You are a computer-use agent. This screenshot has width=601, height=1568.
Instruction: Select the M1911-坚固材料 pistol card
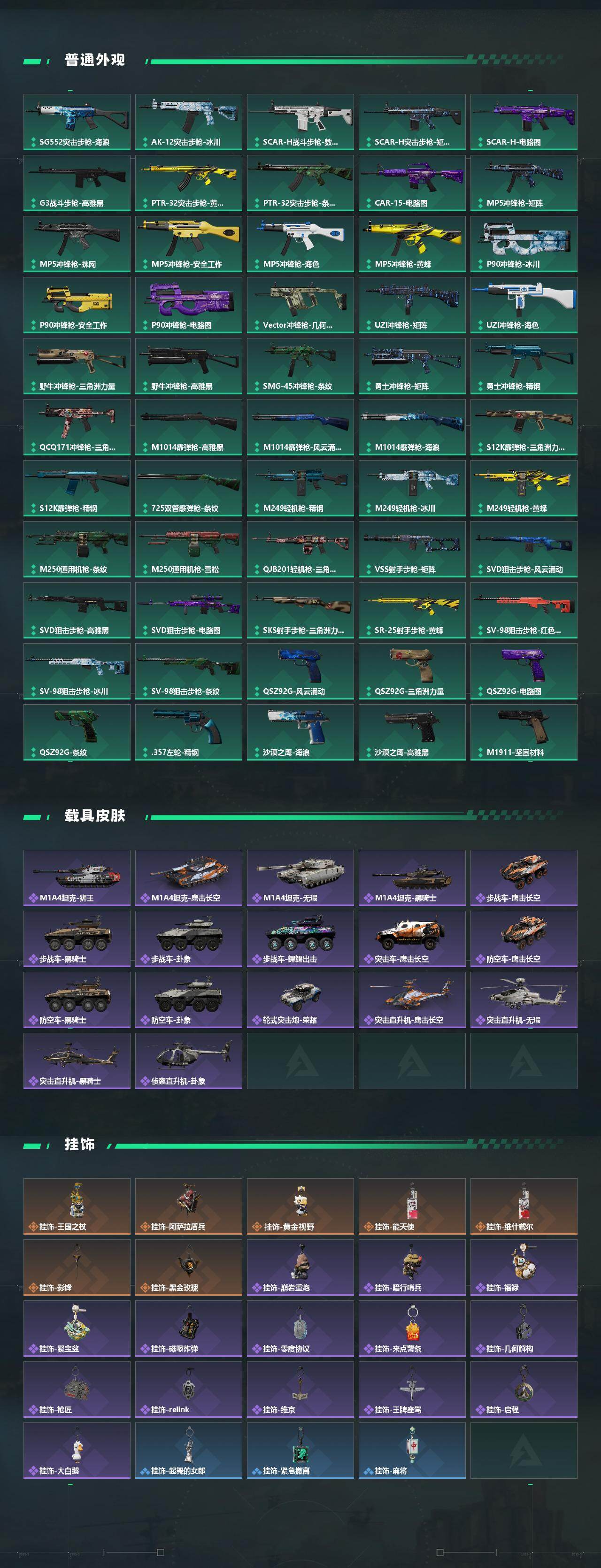(x=524, y=732)
